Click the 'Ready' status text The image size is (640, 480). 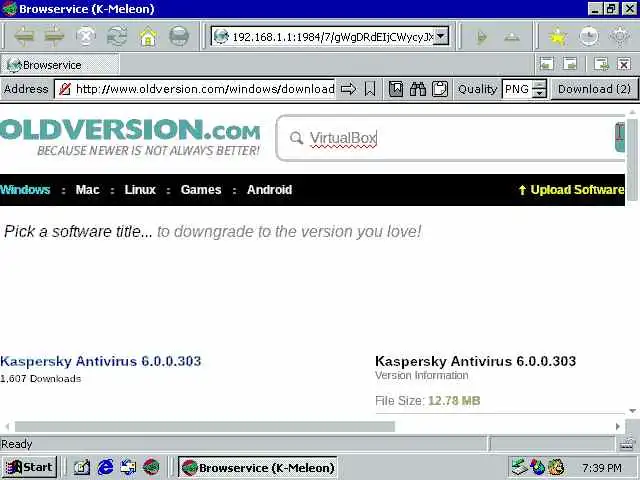(x=16, y=444)
